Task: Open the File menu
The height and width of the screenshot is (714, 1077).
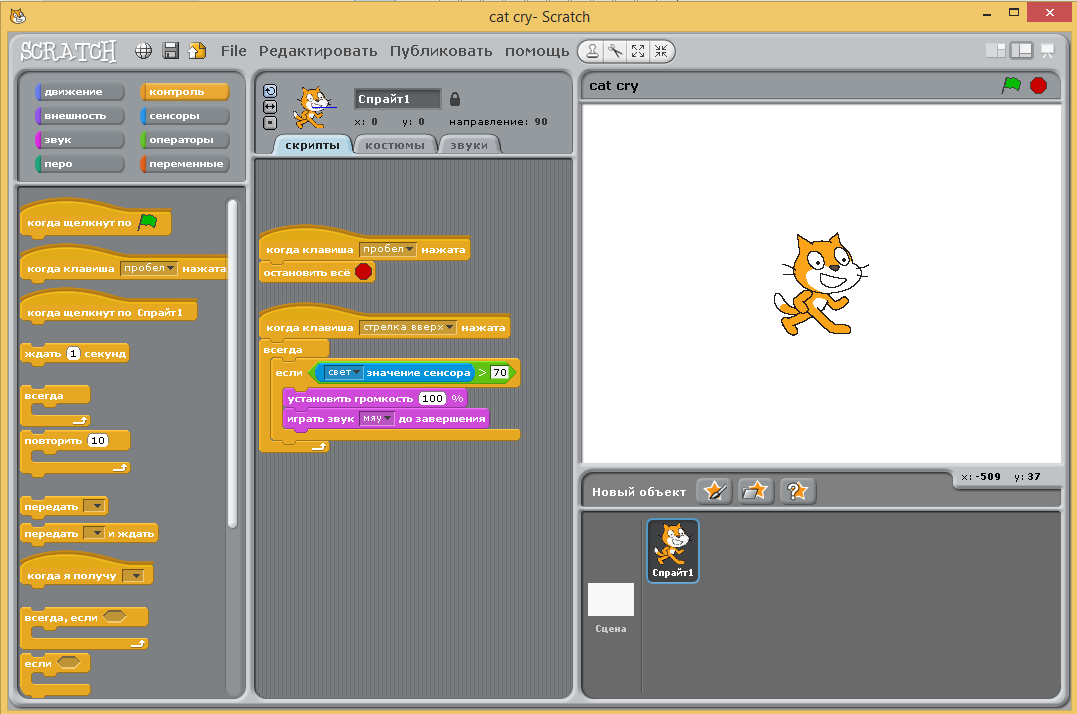Action: pos(234,51)
